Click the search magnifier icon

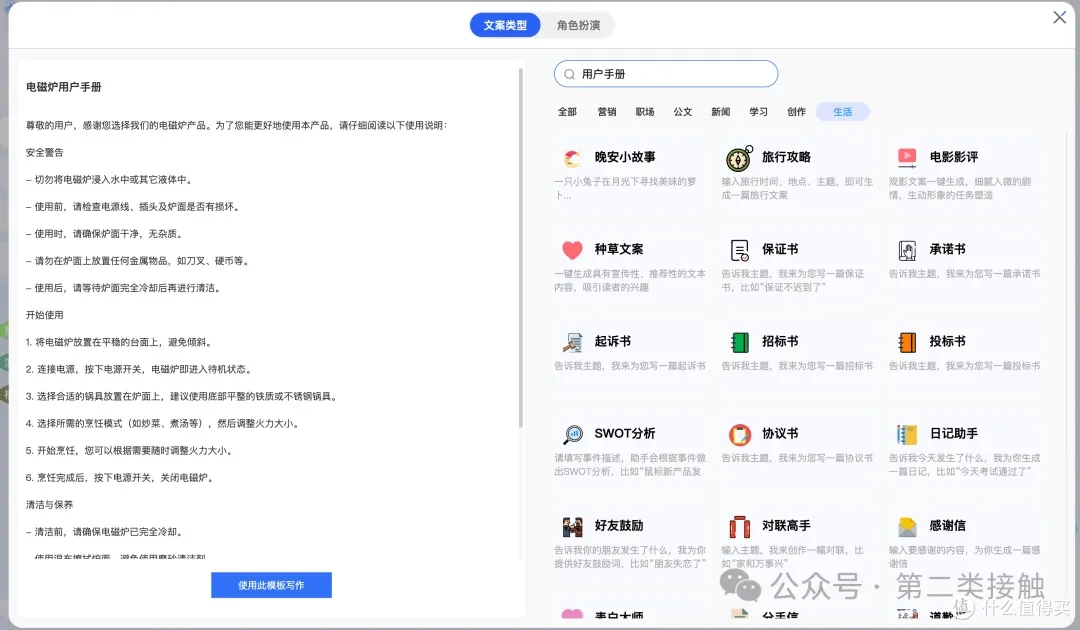pos(569,74)
